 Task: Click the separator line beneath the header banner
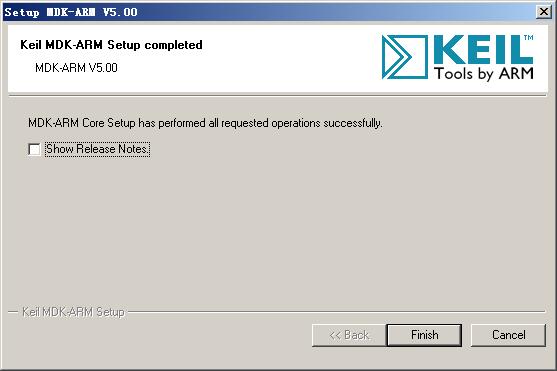pos(277,95)
